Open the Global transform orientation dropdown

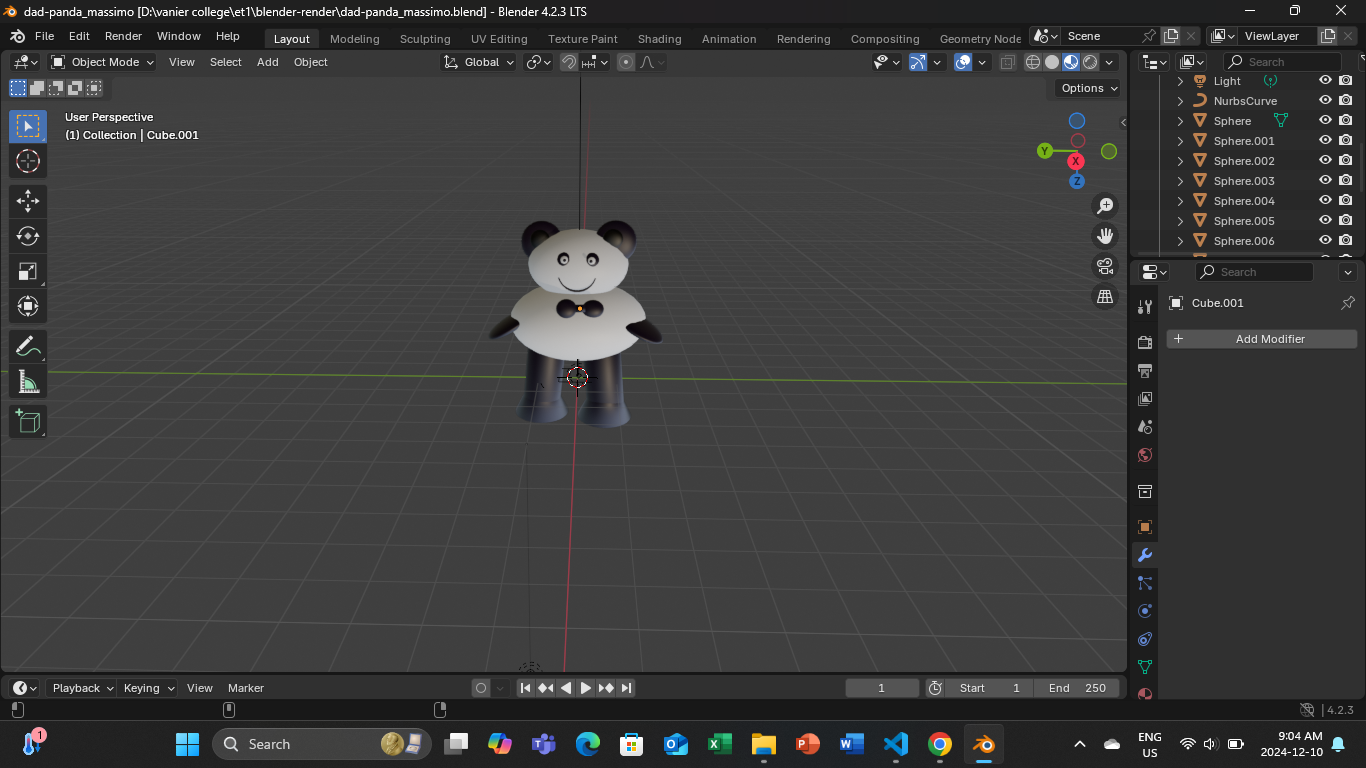[480, 62]
